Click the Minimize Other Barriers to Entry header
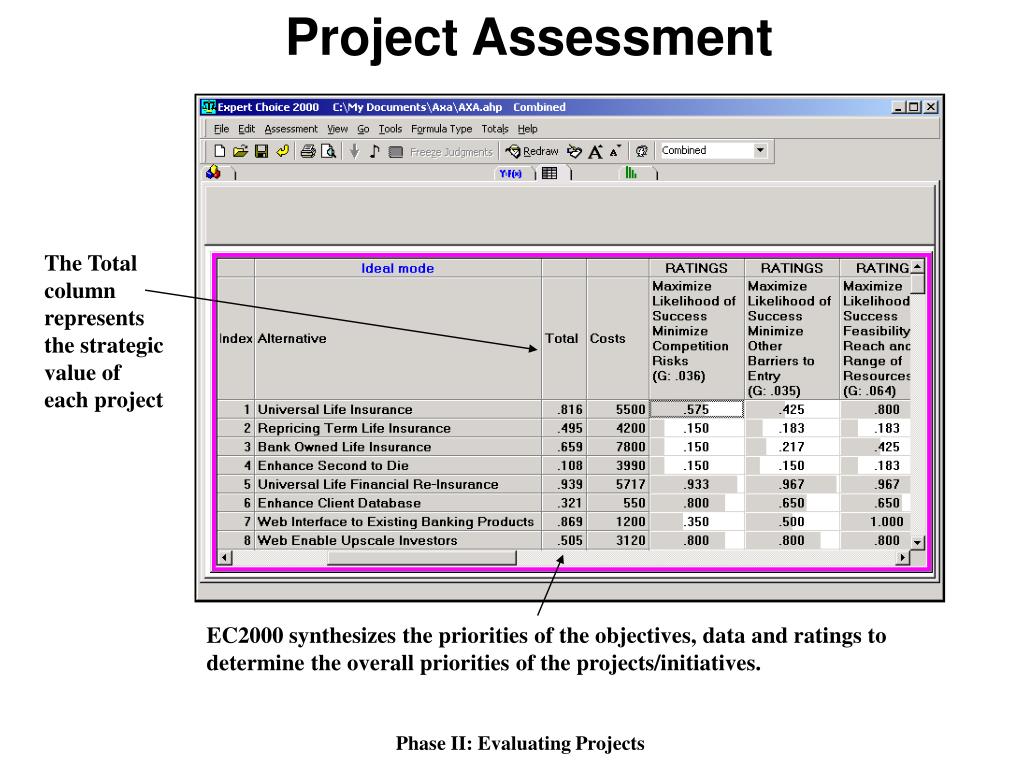This screenshot has height=768, width=1024. (792, 338)
